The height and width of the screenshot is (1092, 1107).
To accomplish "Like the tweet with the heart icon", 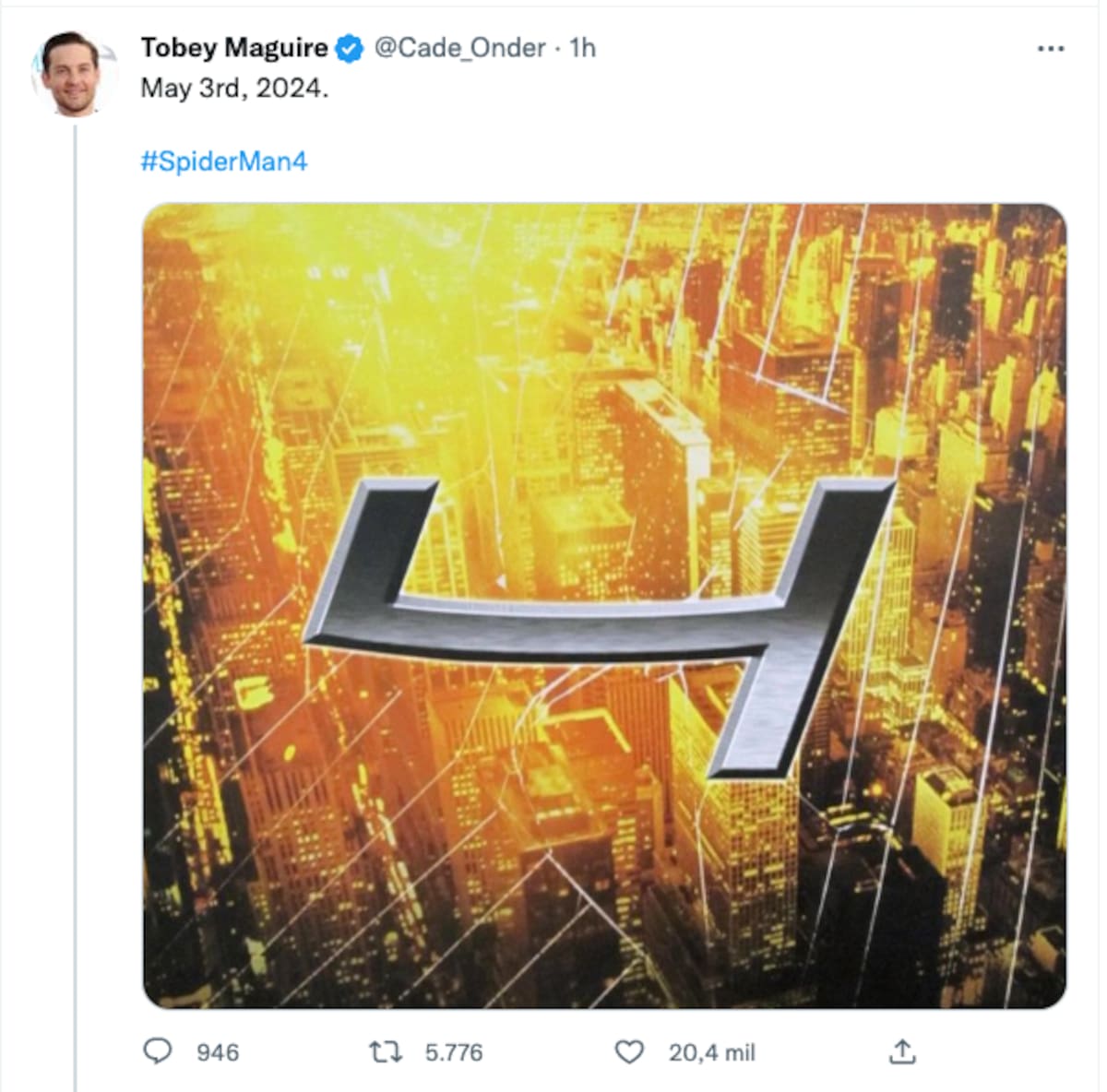I will pyautogui.click(x=629, y=1051).
